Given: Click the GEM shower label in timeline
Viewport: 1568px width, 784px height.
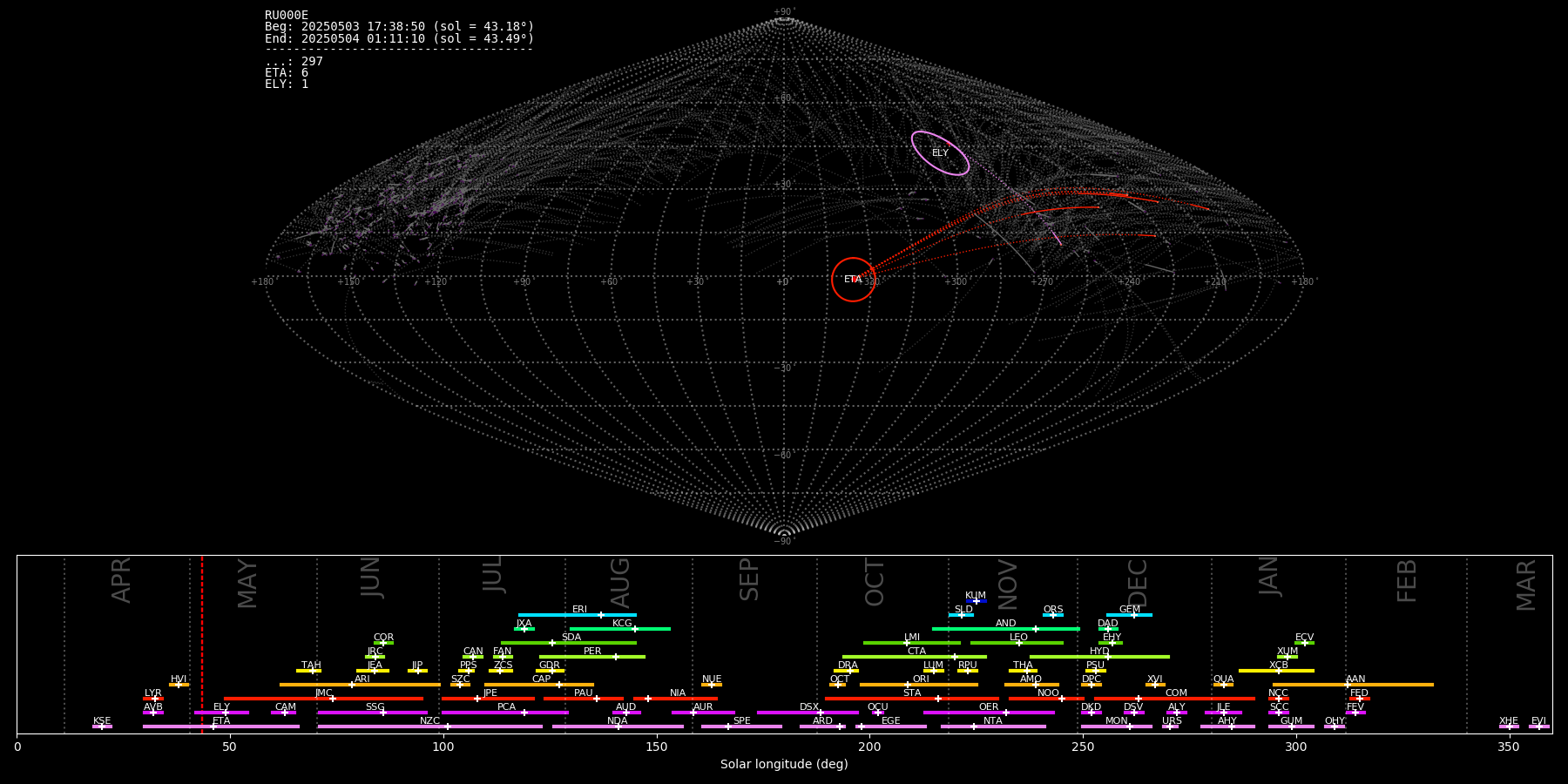Looking at the screenshot, I should pos(1130,609).
